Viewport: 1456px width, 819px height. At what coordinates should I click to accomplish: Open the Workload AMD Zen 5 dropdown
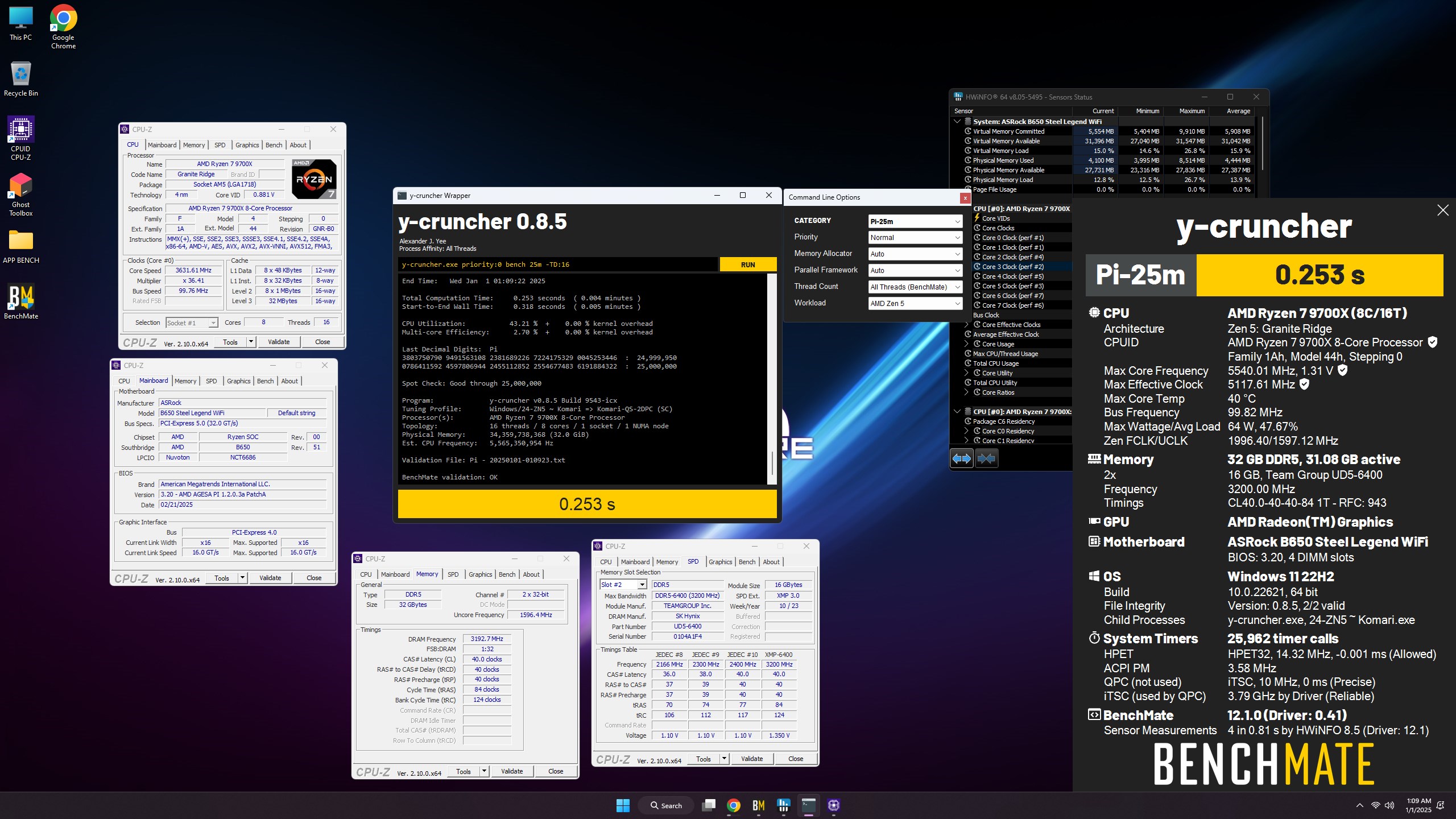915,304
